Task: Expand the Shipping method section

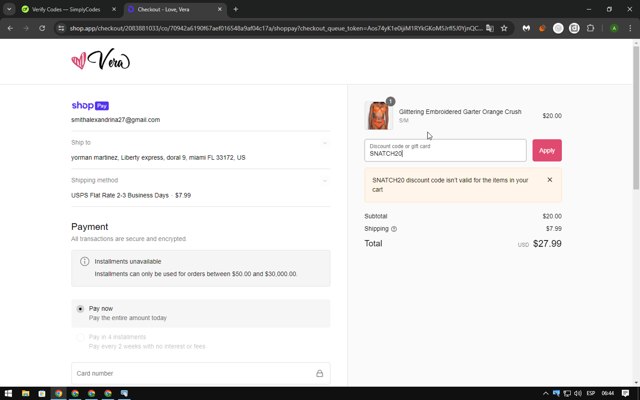Action: coord(325,180)
